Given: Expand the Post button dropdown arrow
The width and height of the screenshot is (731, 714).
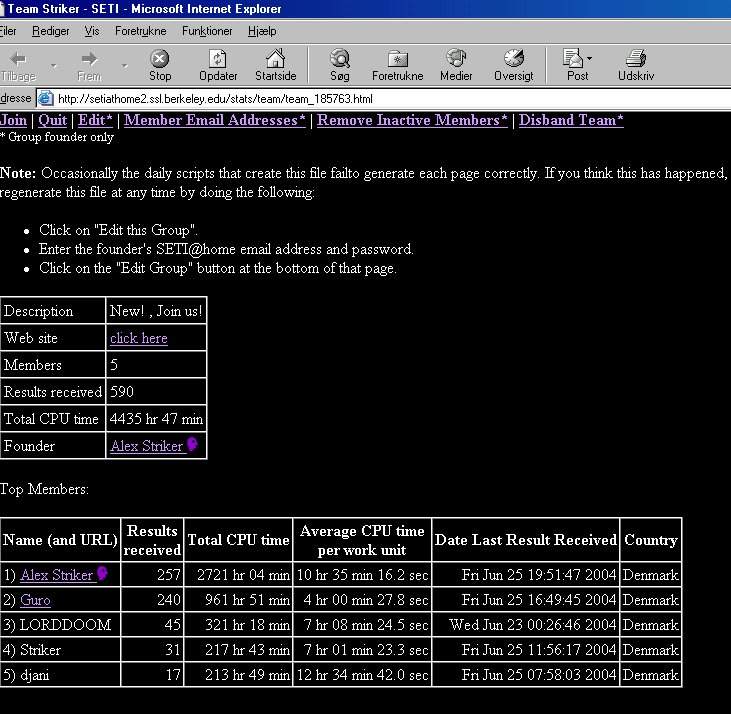Looking at the screenshot, I should (x=589, y=59).
